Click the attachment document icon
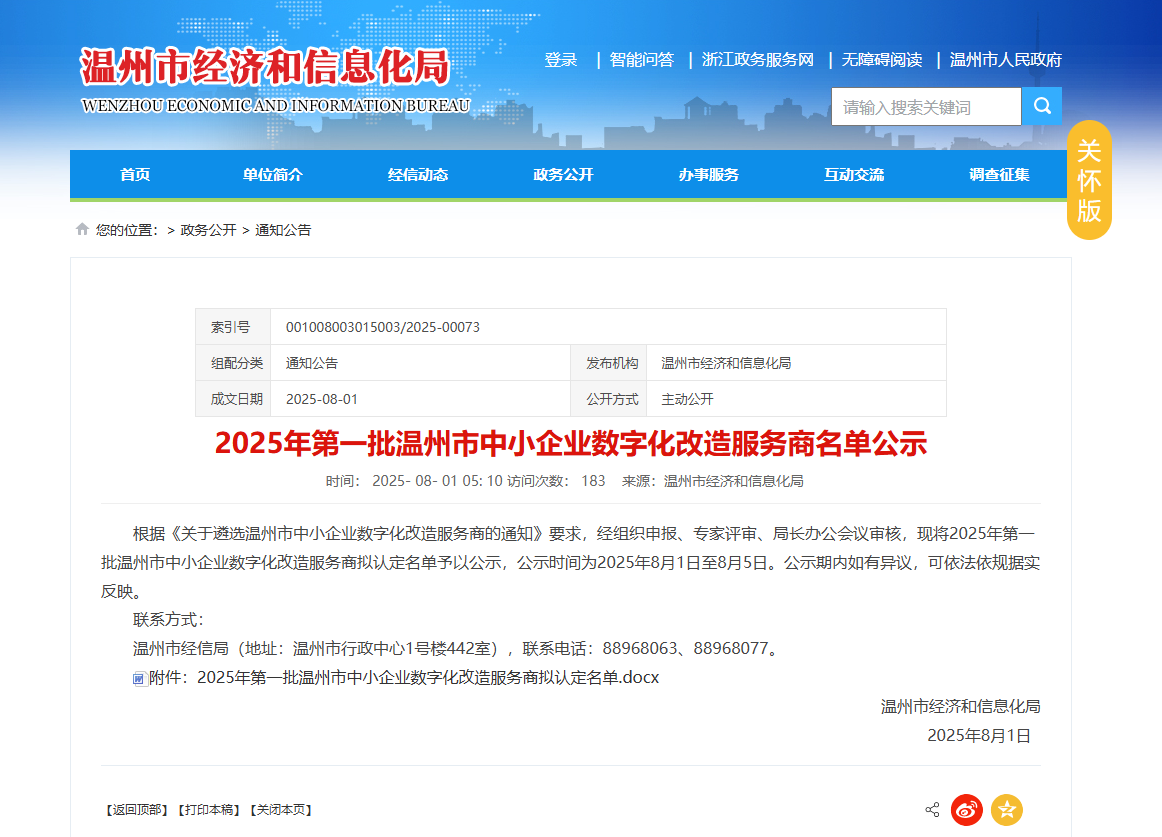Viewport: 1162px width, 837px height. point(139,677)
